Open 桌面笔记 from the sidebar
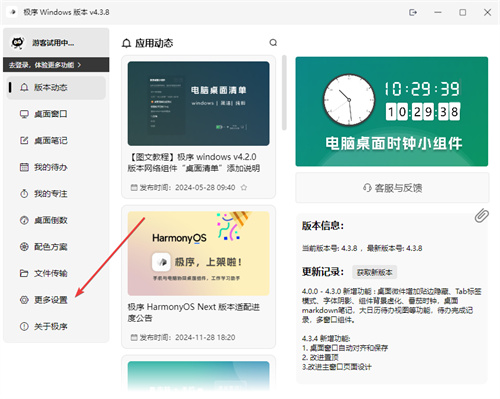 coord(56,140)
